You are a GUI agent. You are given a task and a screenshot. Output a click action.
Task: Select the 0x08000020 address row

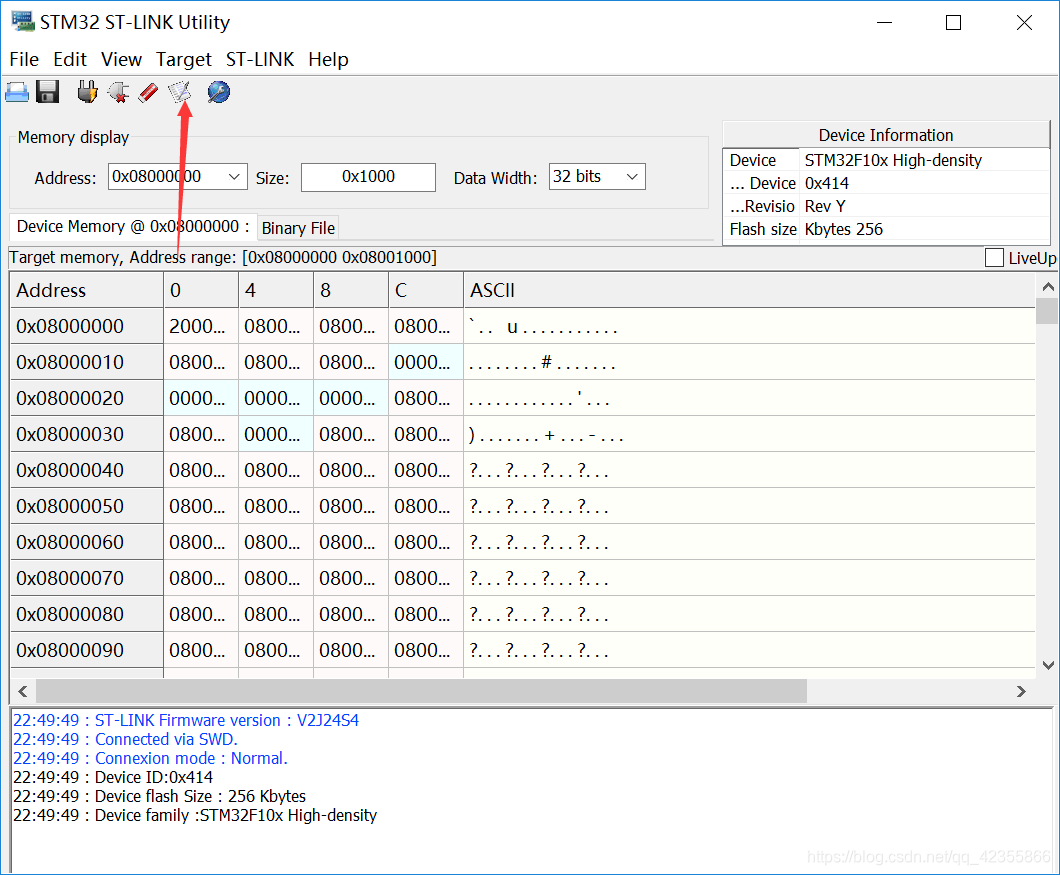[87, 398]
